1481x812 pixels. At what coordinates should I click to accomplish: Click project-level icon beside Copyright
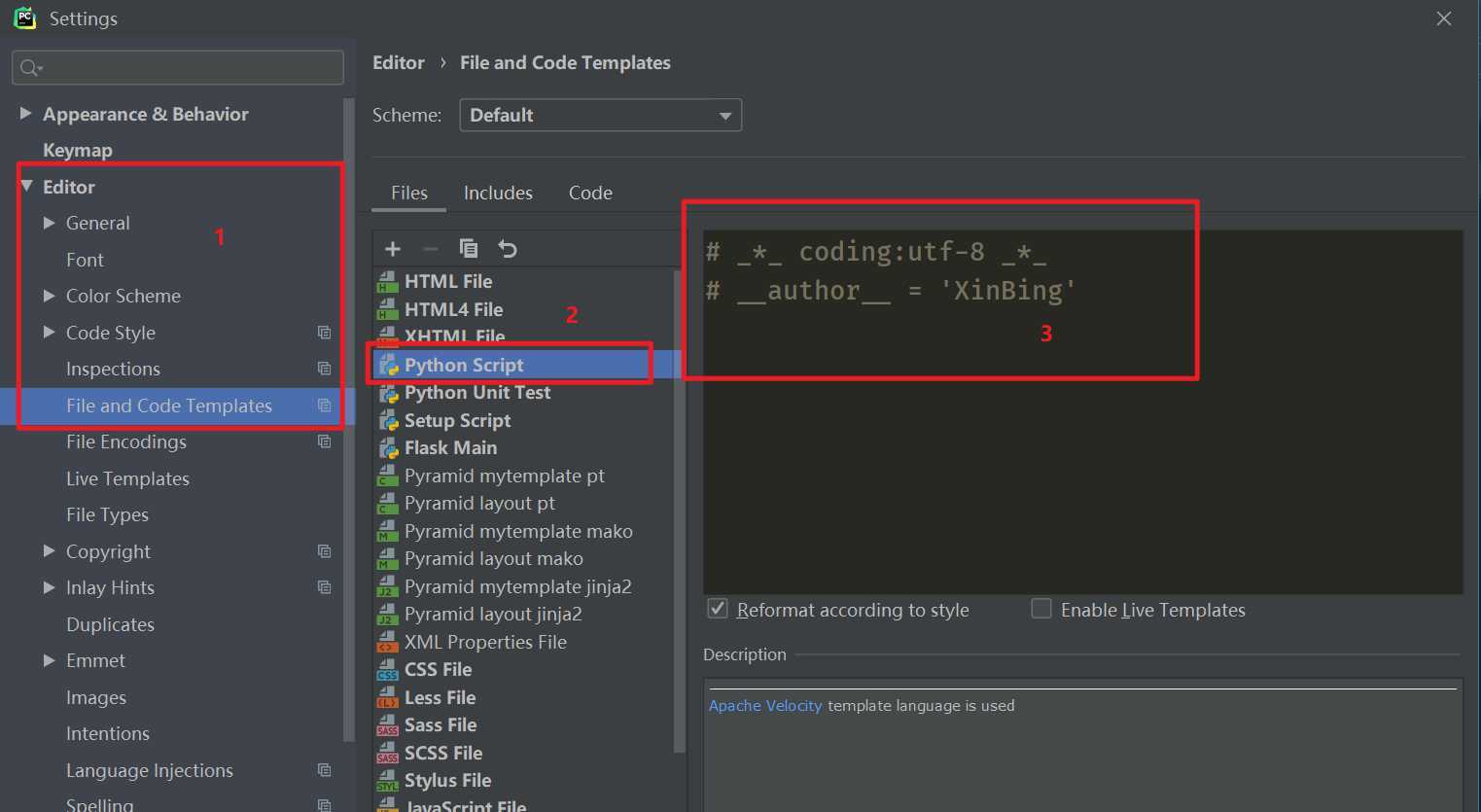tap(325, 551)
